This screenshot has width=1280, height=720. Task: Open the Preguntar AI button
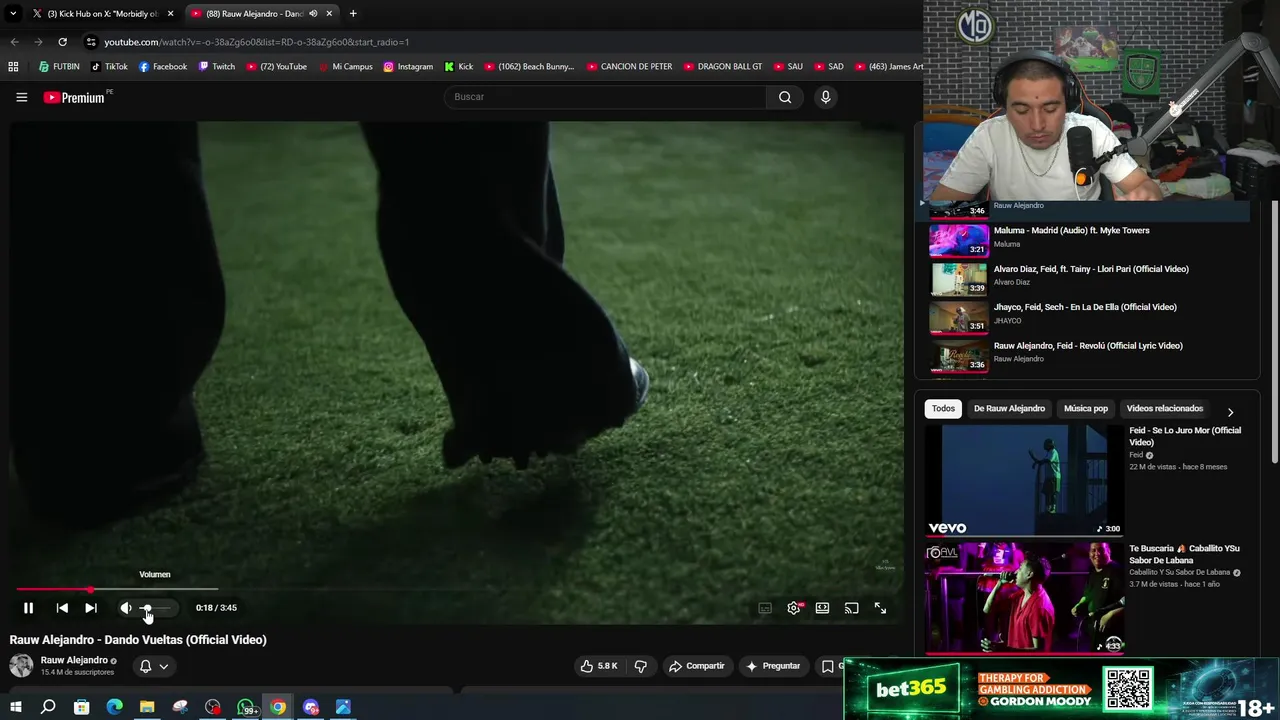[x=773, y=666]
